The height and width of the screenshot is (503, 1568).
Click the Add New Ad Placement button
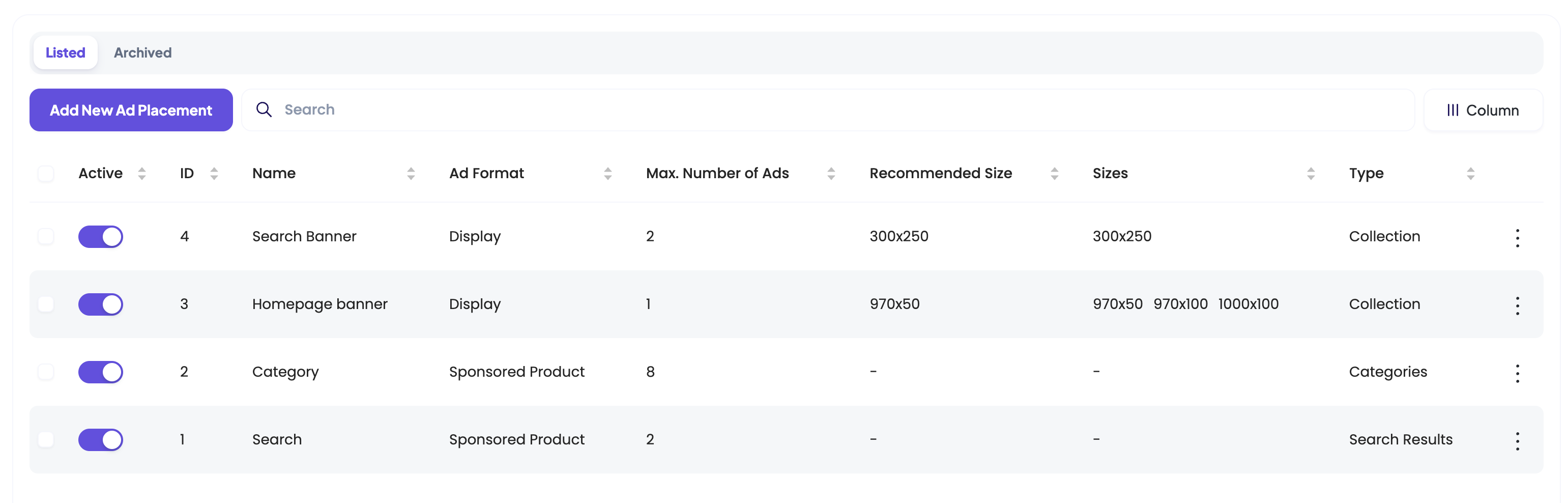click(x=131, y=109)
